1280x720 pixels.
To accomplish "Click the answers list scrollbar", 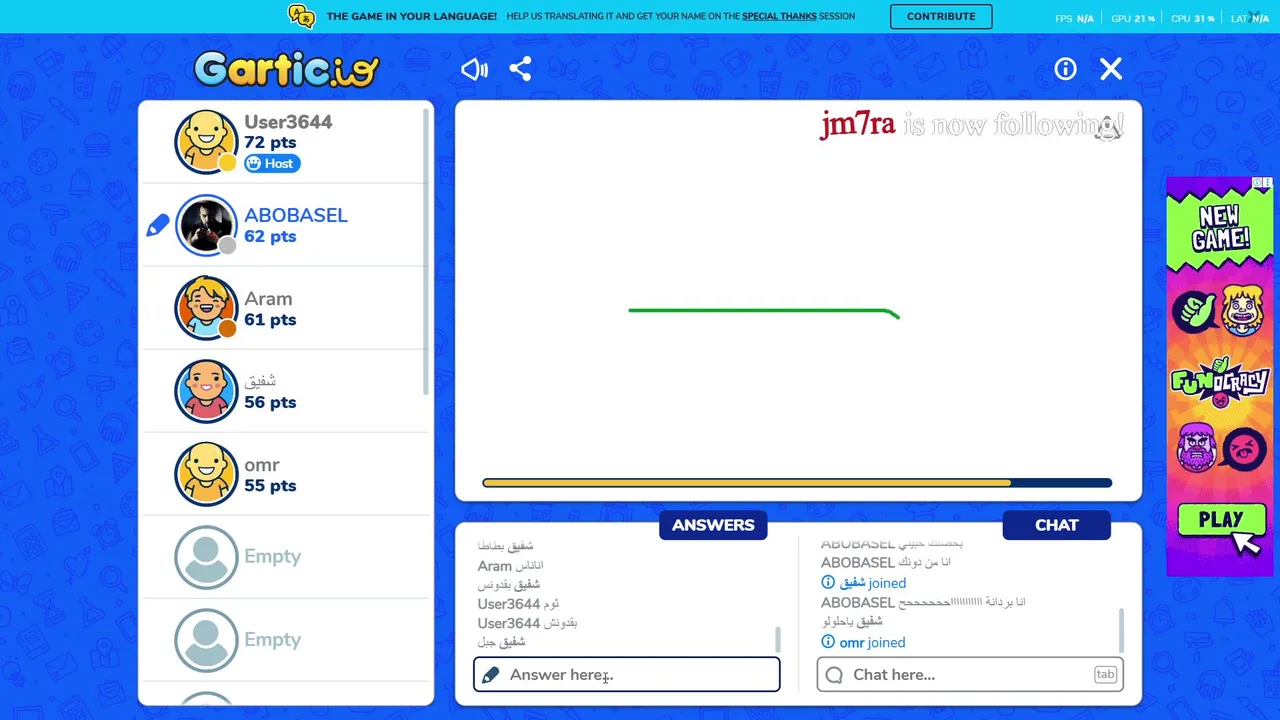I will 778,639.
